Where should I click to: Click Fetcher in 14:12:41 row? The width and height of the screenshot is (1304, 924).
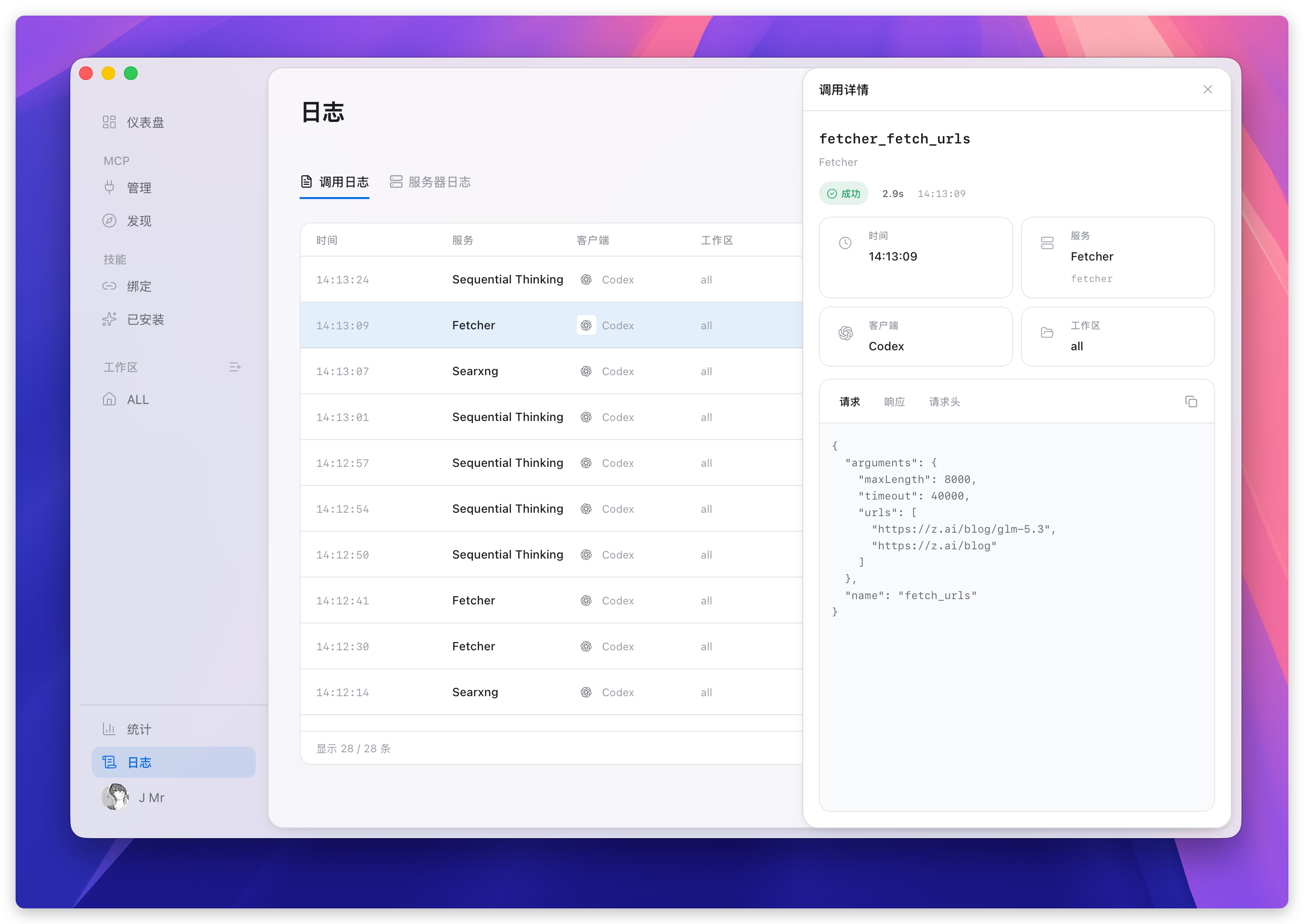pyautogui.click(x=473, y=600)
